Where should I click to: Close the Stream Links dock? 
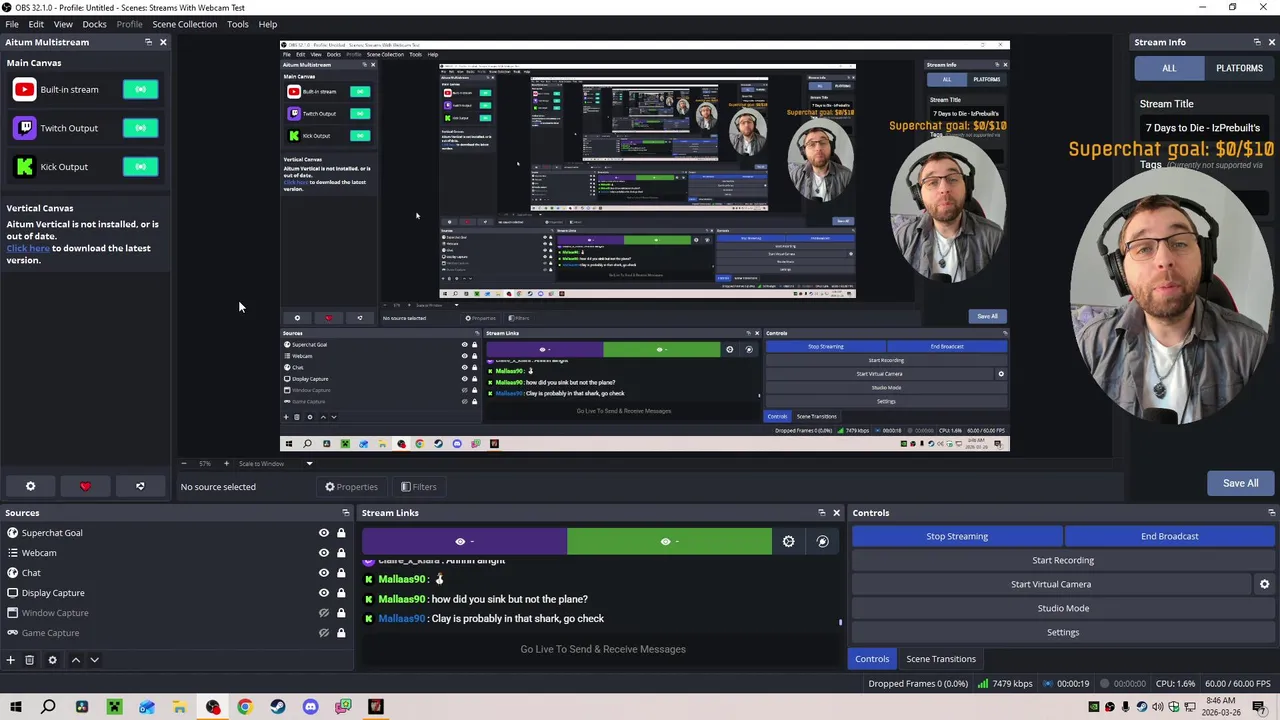pyautogui.click(x=837, y=513)
